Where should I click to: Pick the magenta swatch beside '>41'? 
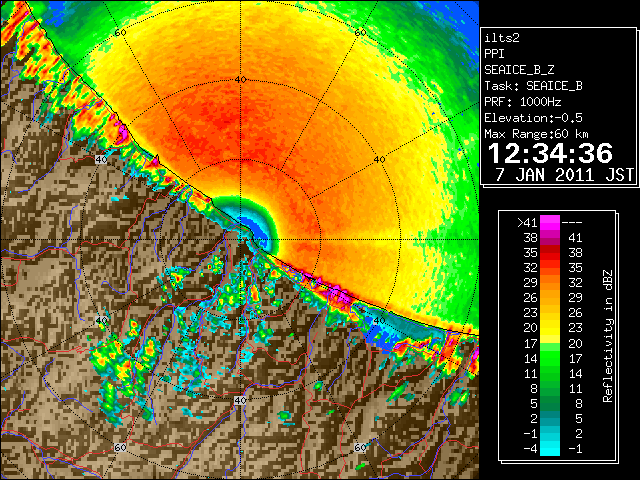tap(550, 222)
